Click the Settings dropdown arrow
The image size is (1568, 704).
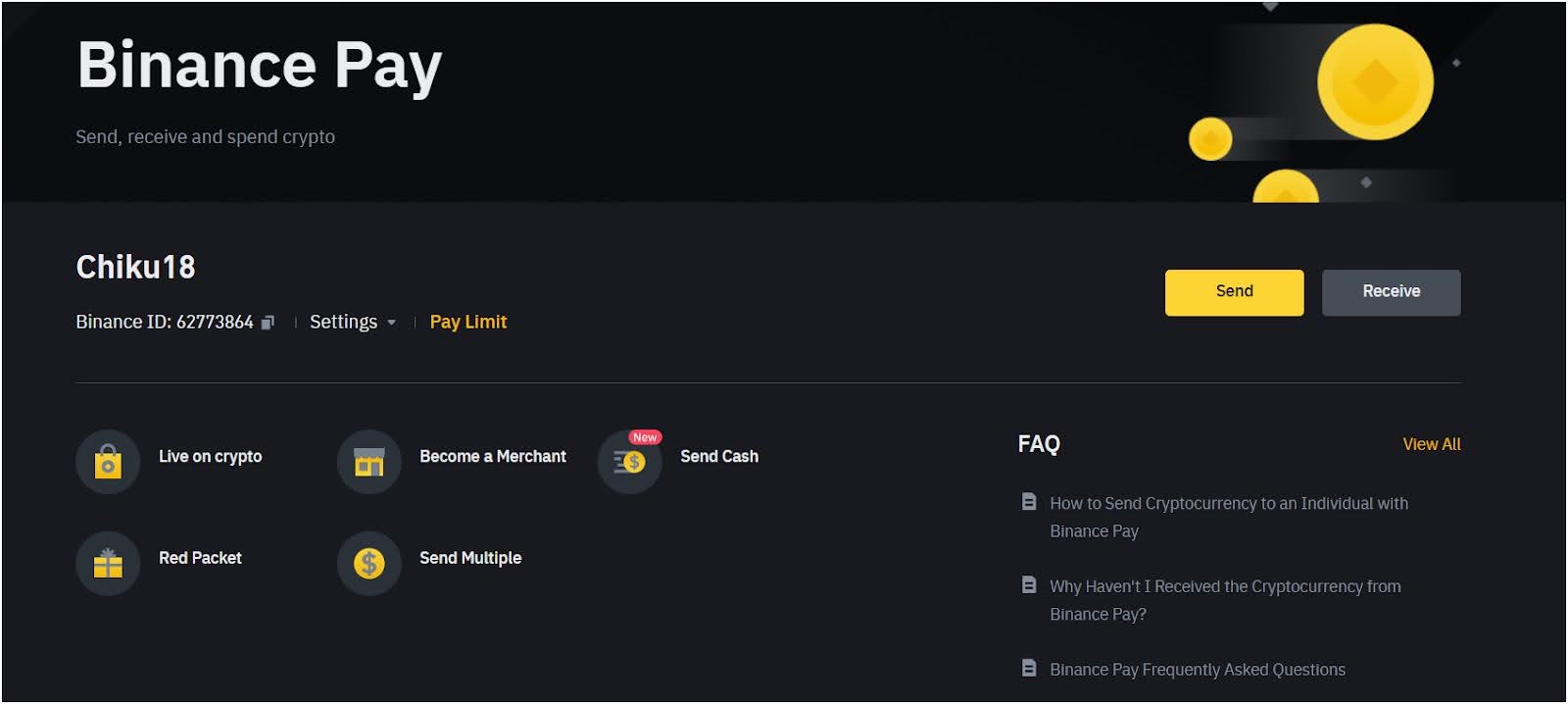[391, 323]
